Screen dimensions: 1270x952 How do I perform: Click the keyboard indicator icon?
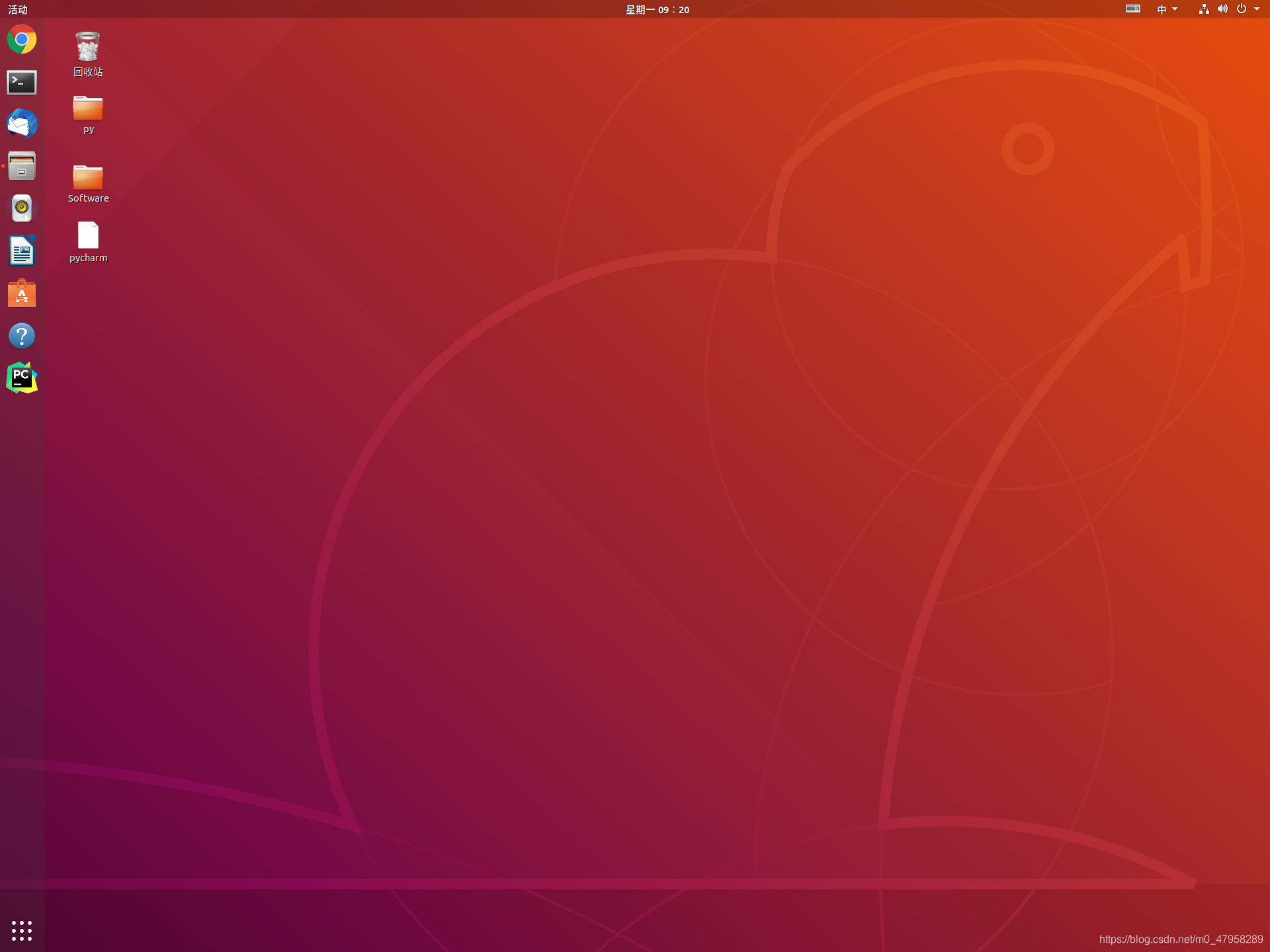[x=1132, y=9]
